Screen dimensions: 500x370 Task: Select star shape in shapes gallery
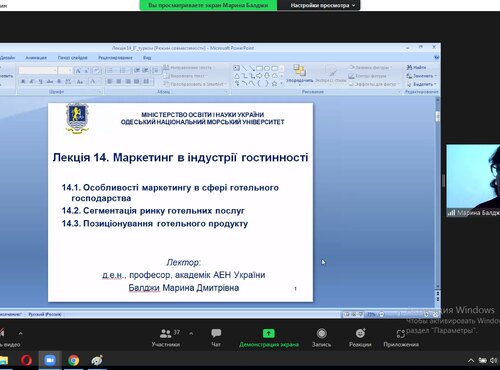tap(274, 84)
